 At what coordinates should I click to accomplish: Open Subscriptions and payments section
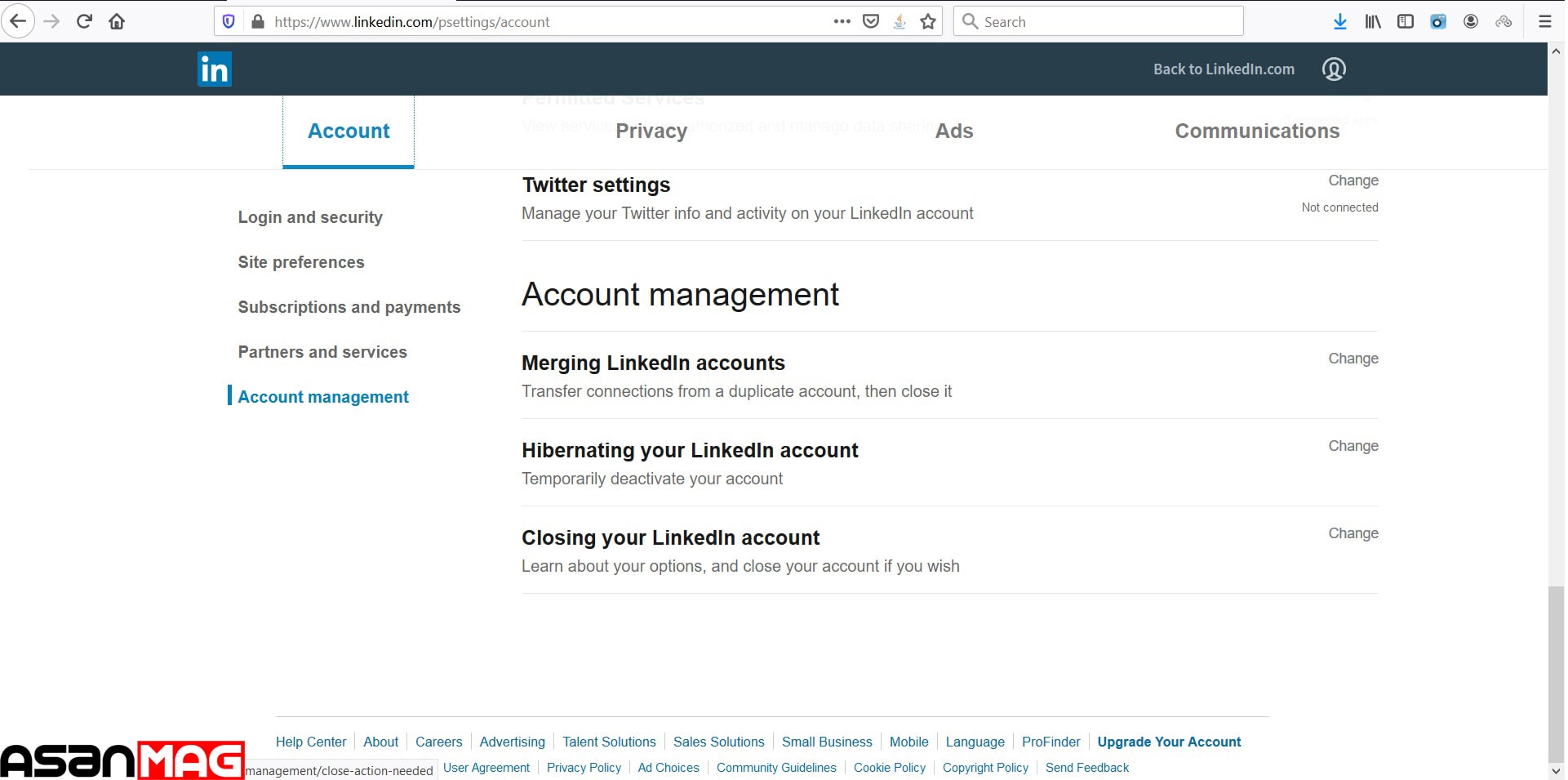pos(349,307)
